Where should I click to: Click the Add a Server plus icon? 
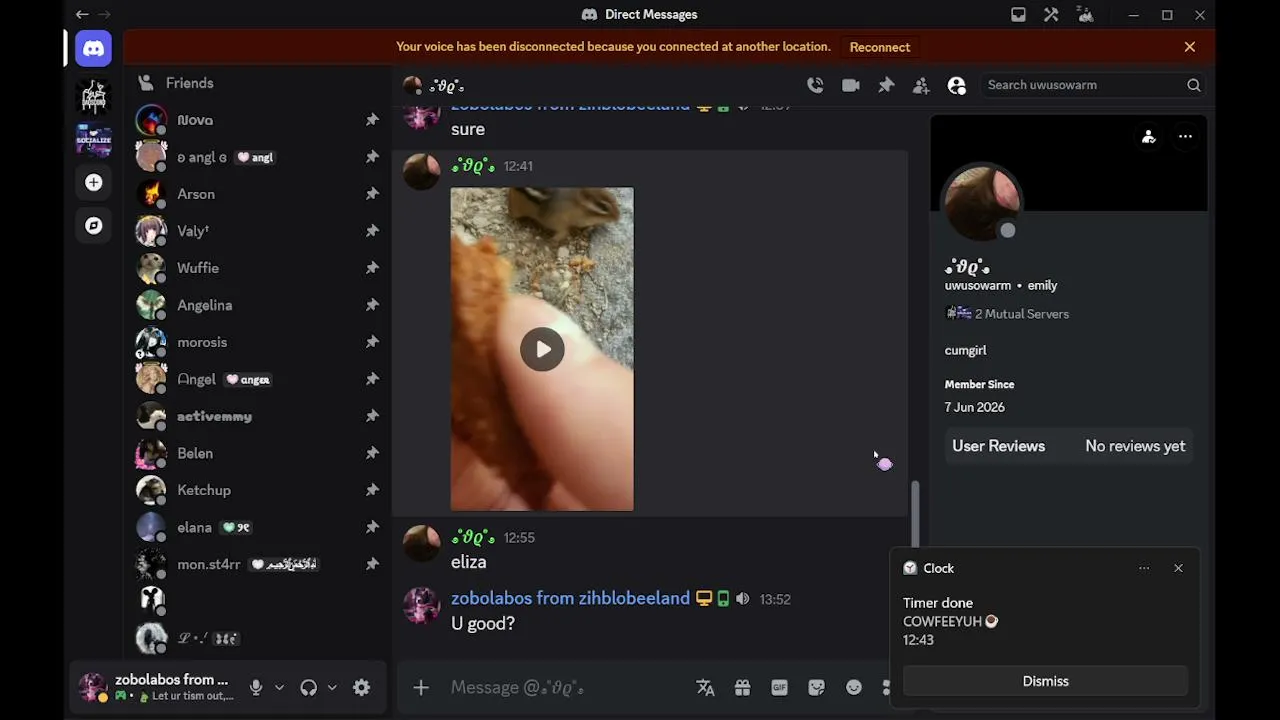point(93,182)
